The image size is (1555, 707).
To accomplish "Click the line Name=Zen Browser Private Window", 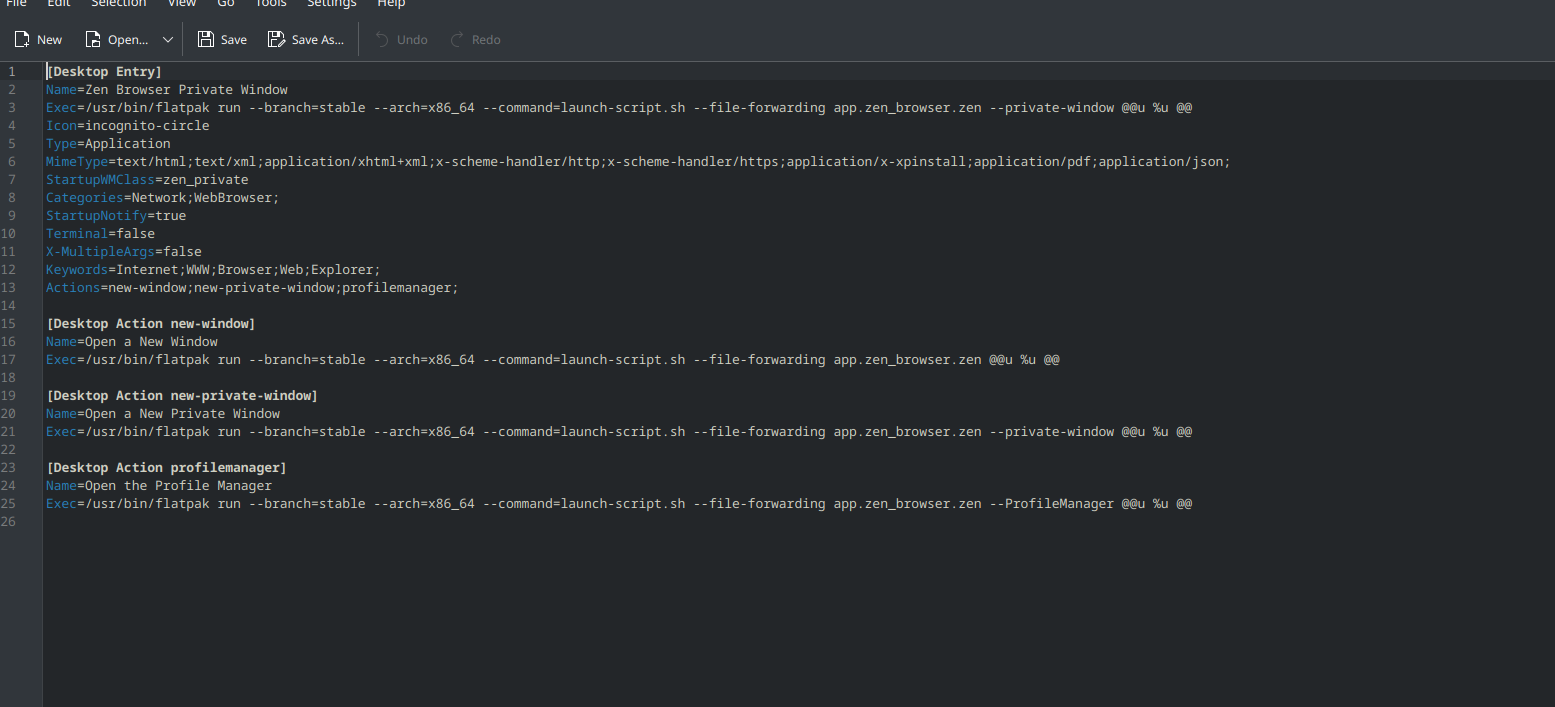I will (x=167, y=90).
